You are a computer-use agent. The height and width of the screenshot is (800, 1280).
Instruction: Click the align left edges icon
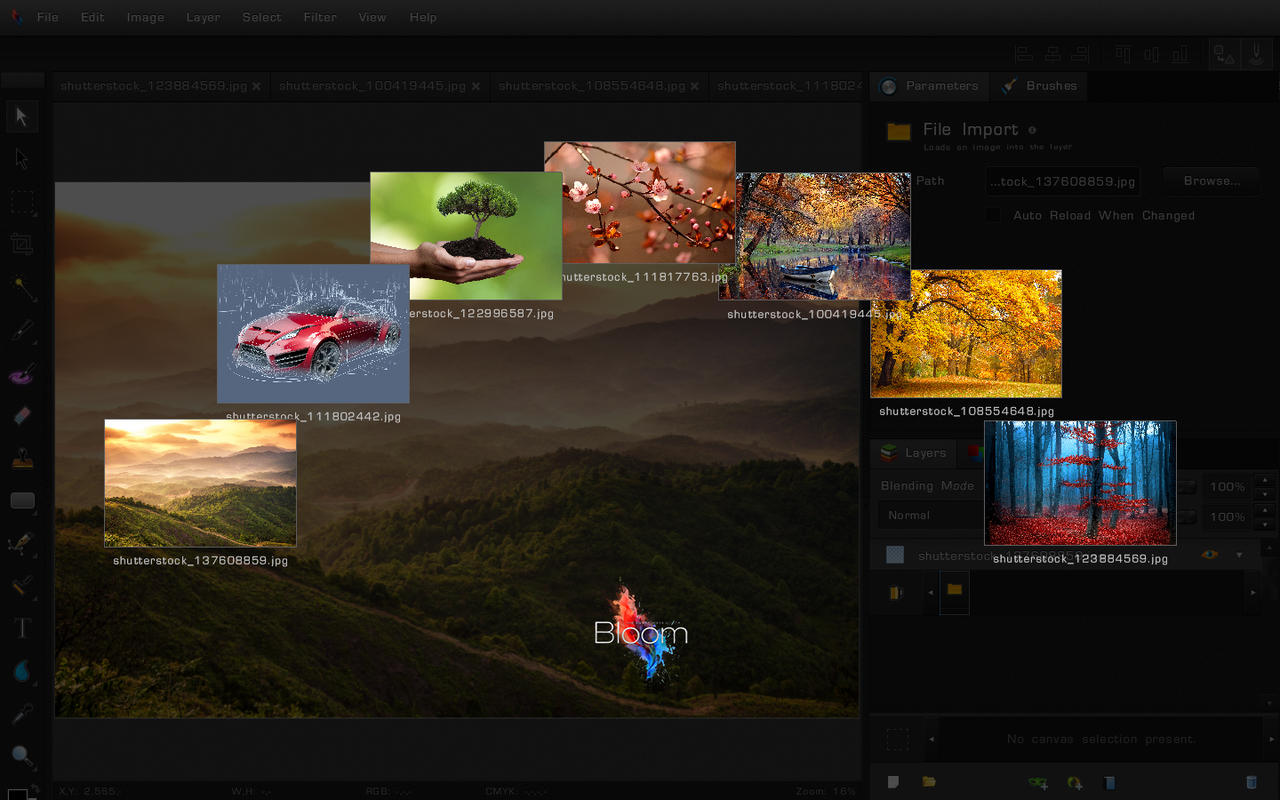[1023, 54]
